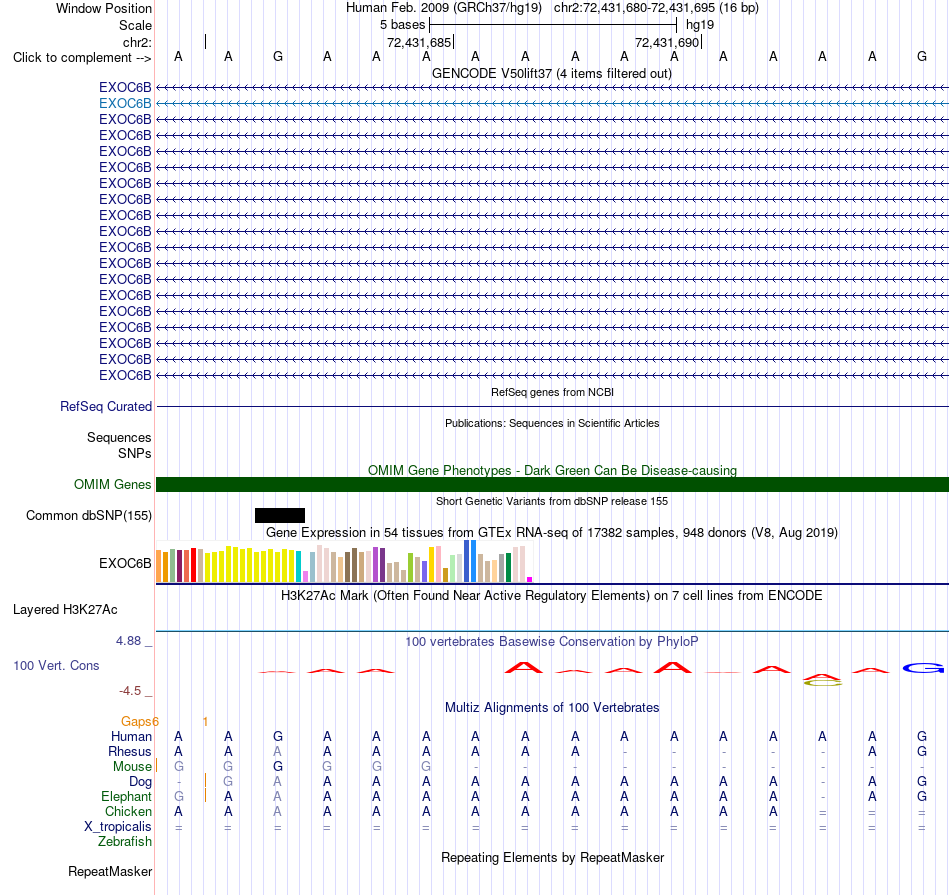Open 'Repeating Elements by RepeatMasker' track title
Viewport: 950px width, 895px height.
click(552, 857)
